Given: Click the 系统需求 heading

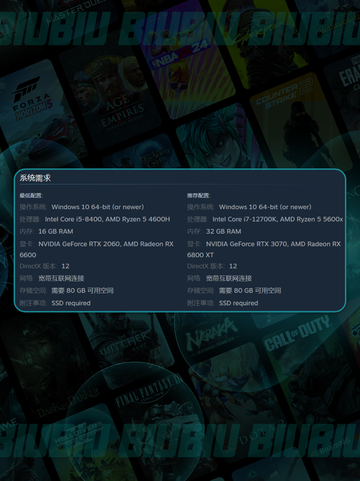Looking at the screenshot, I should pyautogui.click(x=35, y=178).
